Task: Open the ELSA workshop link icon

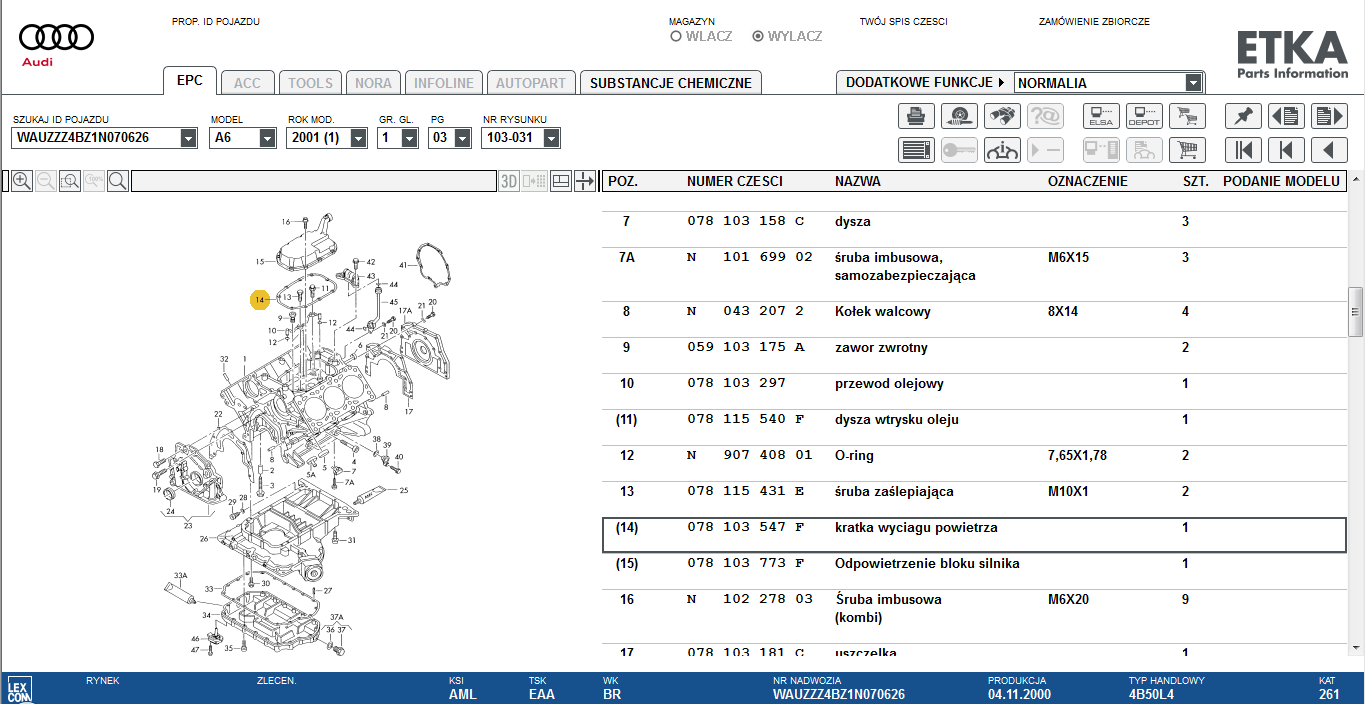Action: (x=1101, y=116)
